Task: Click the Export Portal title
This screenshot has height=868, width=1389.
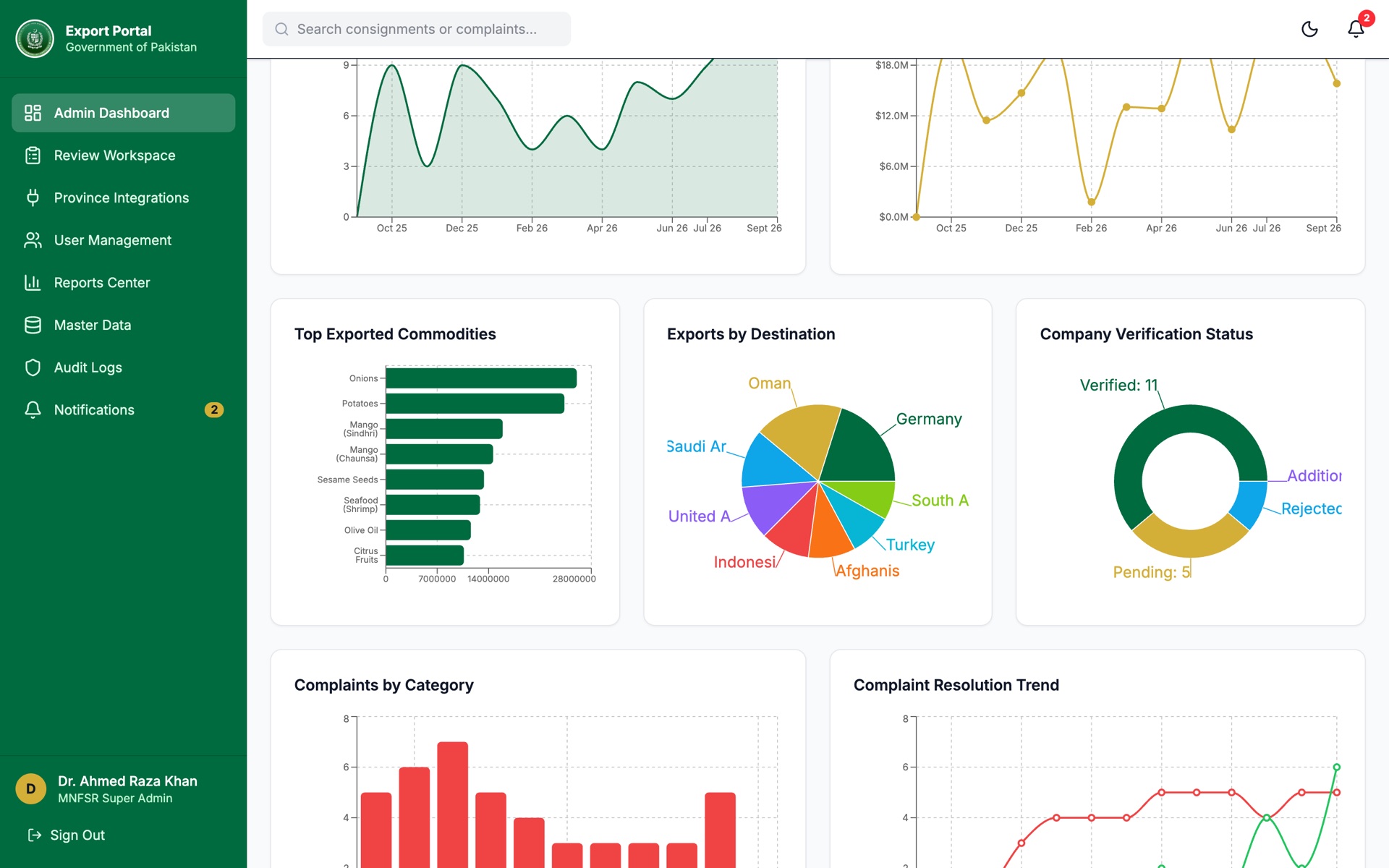Action: pos(109,30)
